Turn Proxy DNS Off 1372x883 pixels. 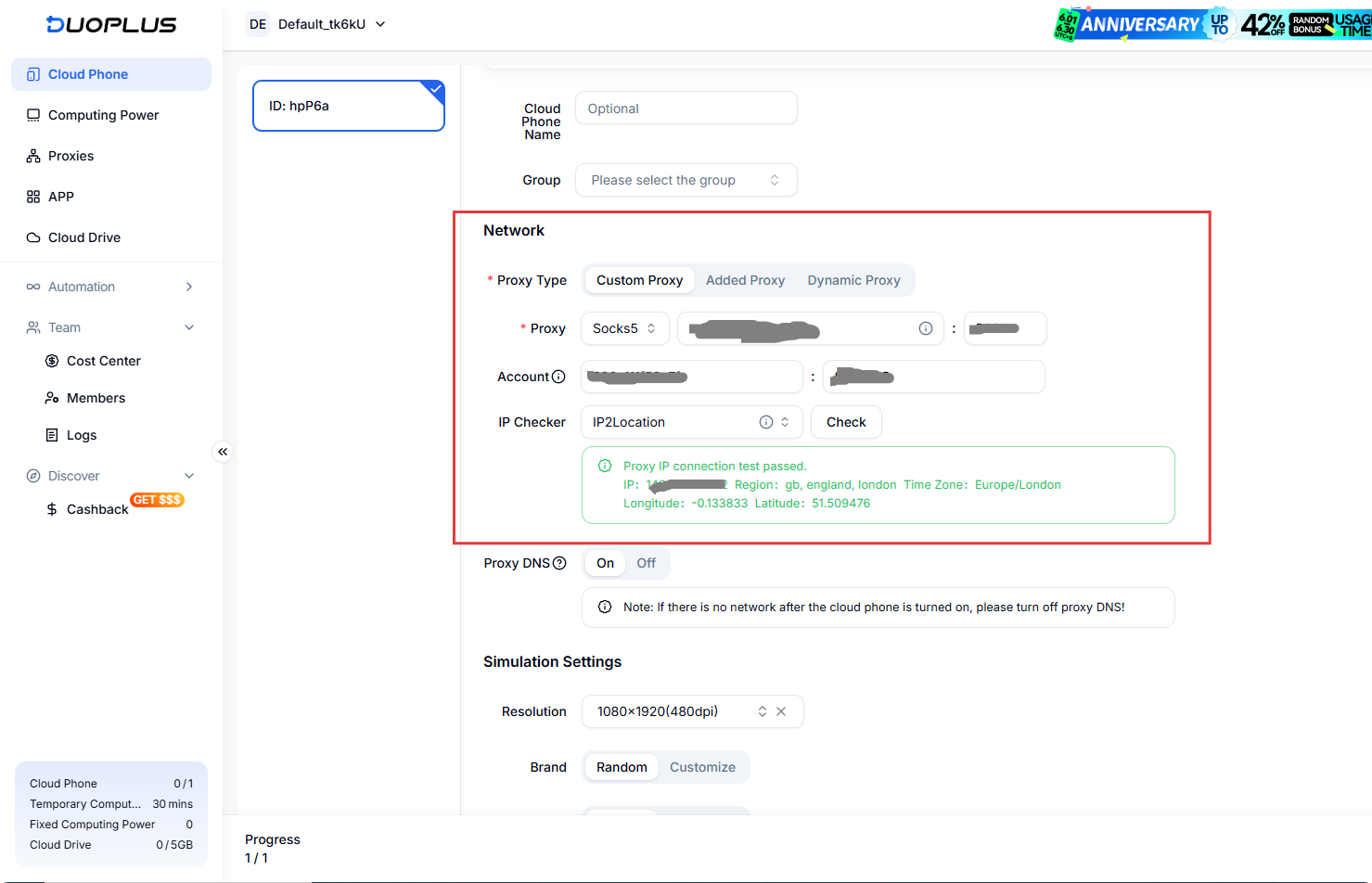coord(646,563)
